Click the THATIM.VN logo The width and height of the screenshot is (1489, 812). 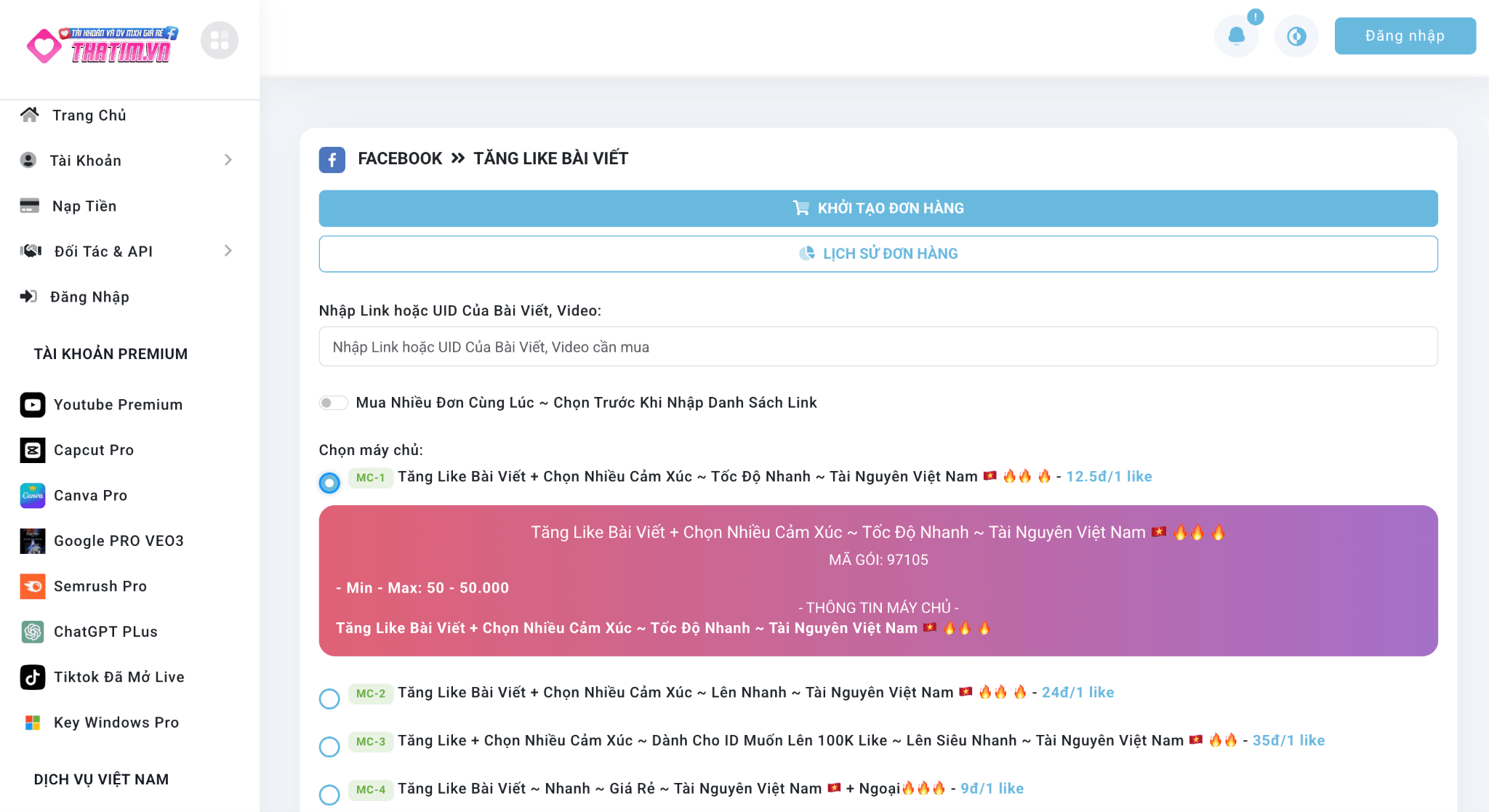102,44
